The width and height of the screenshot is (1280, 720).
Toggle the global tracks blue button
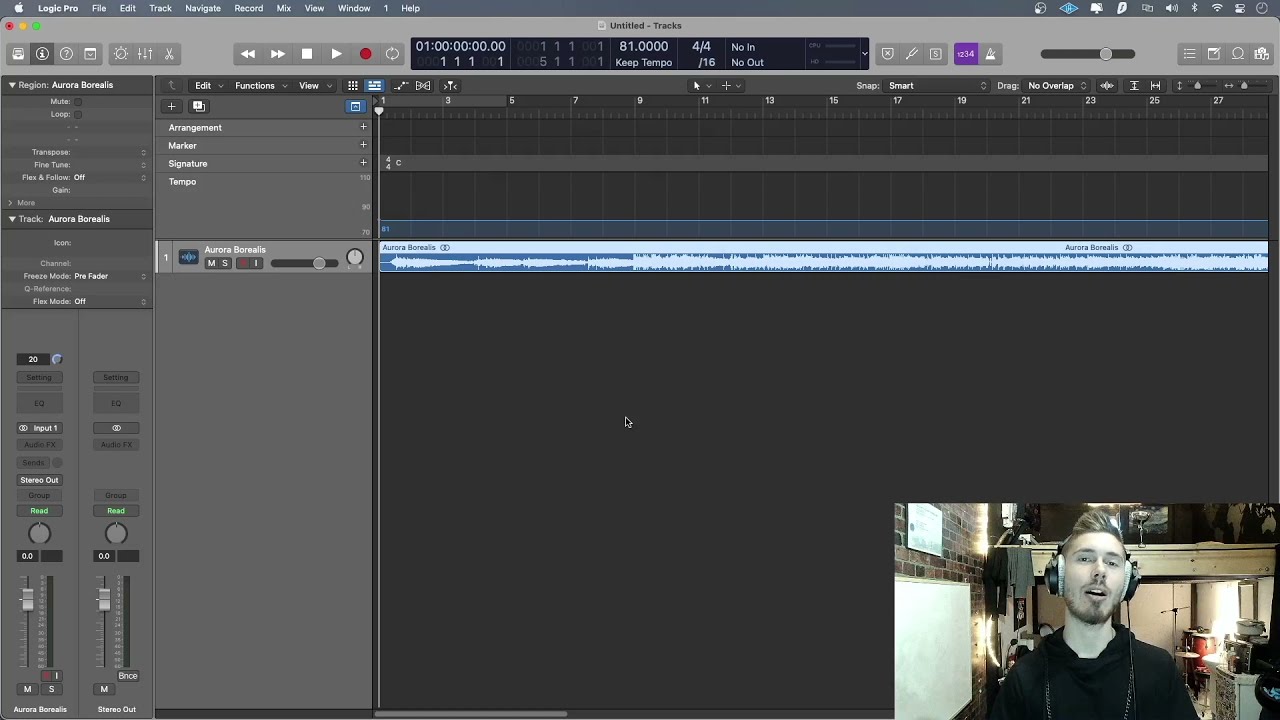355,106
